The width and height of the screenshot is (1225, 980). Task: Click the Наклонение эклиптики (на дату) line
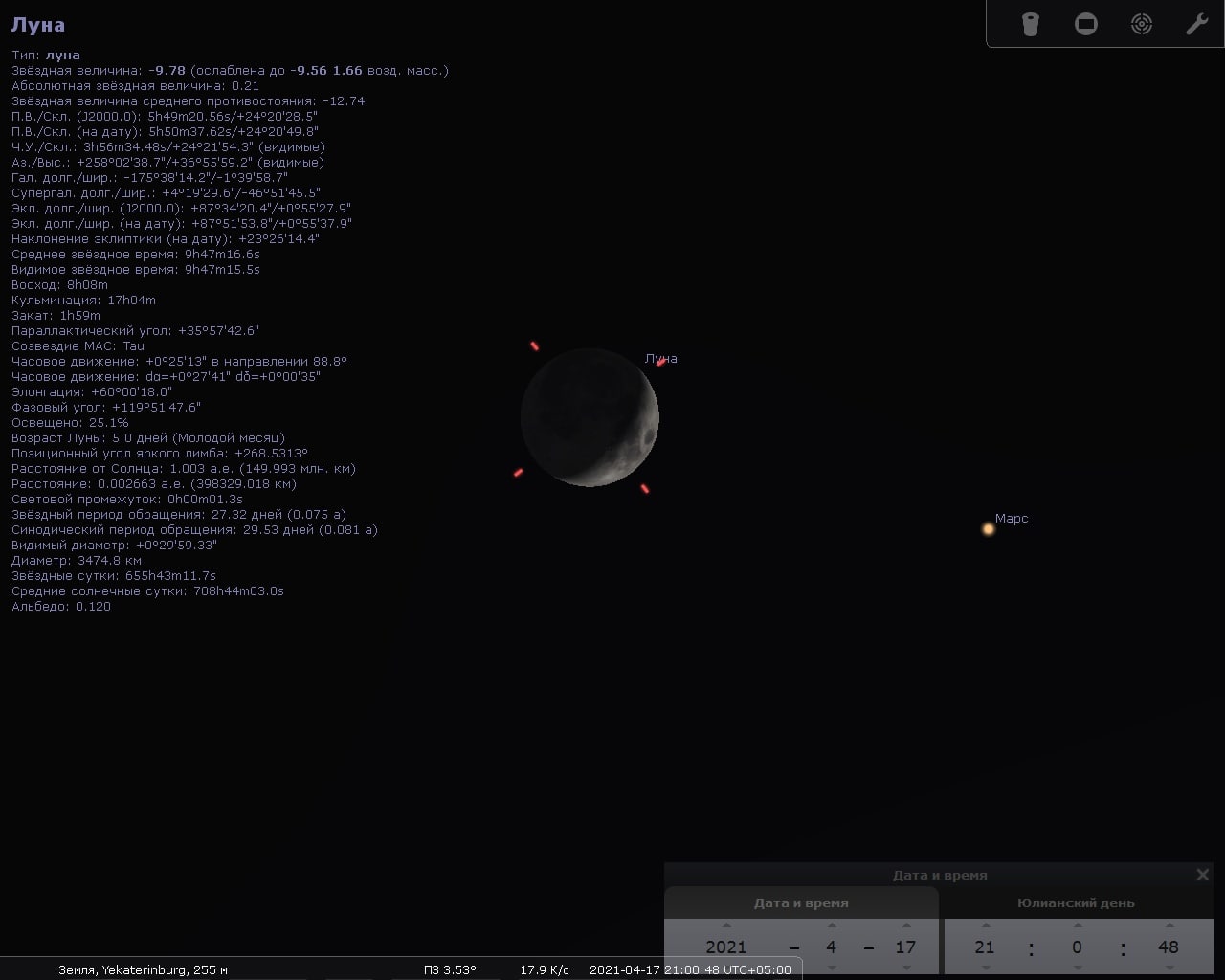tap(166, 238)
